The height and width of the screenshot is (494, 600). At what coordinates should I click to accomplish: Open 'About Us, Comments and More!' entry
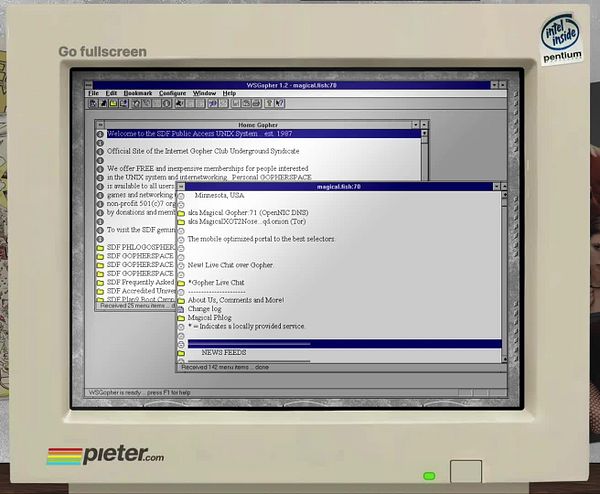236,300
